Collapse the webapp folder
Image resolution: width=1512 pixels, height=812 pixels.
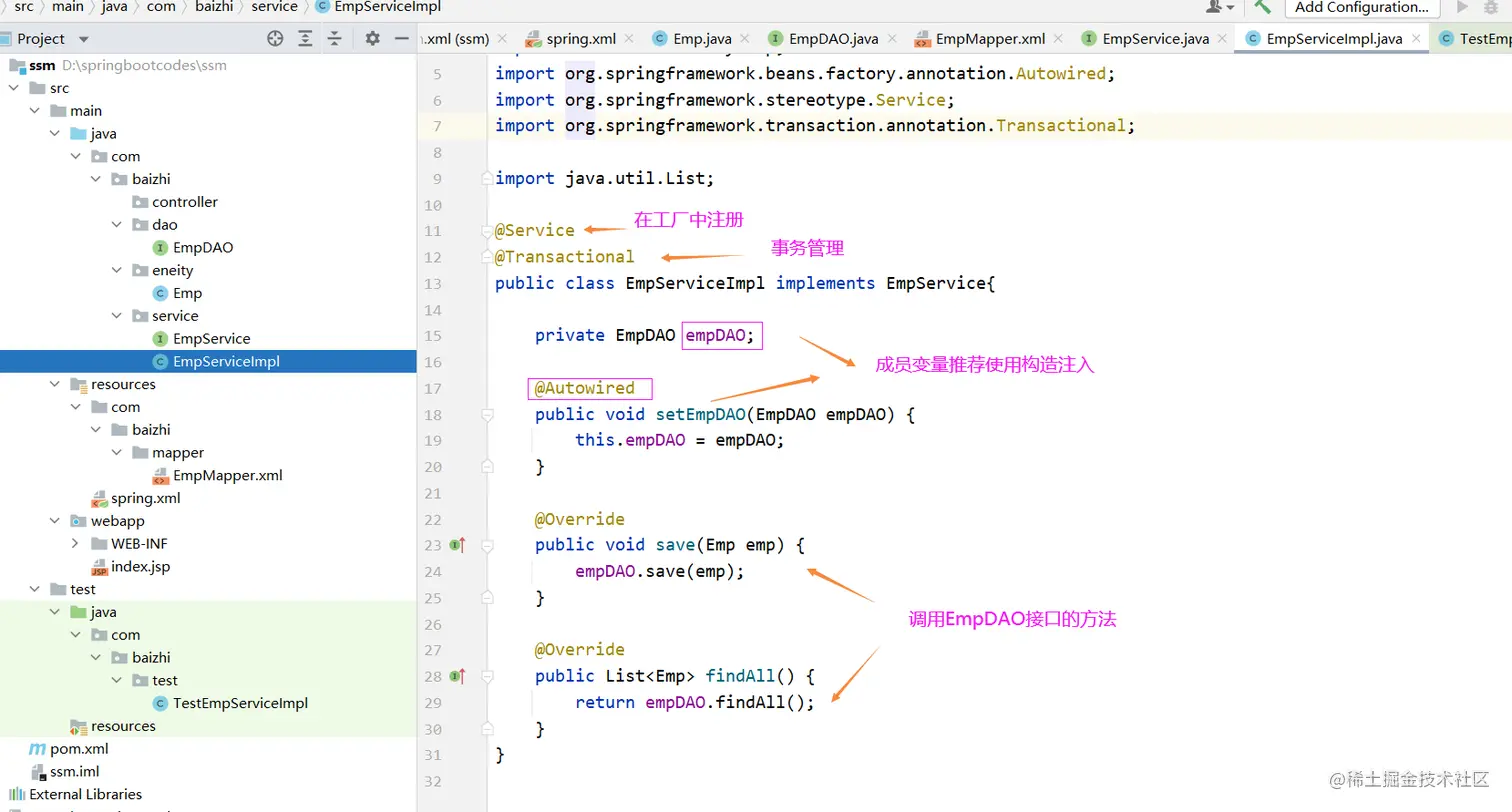pos(55,521)
